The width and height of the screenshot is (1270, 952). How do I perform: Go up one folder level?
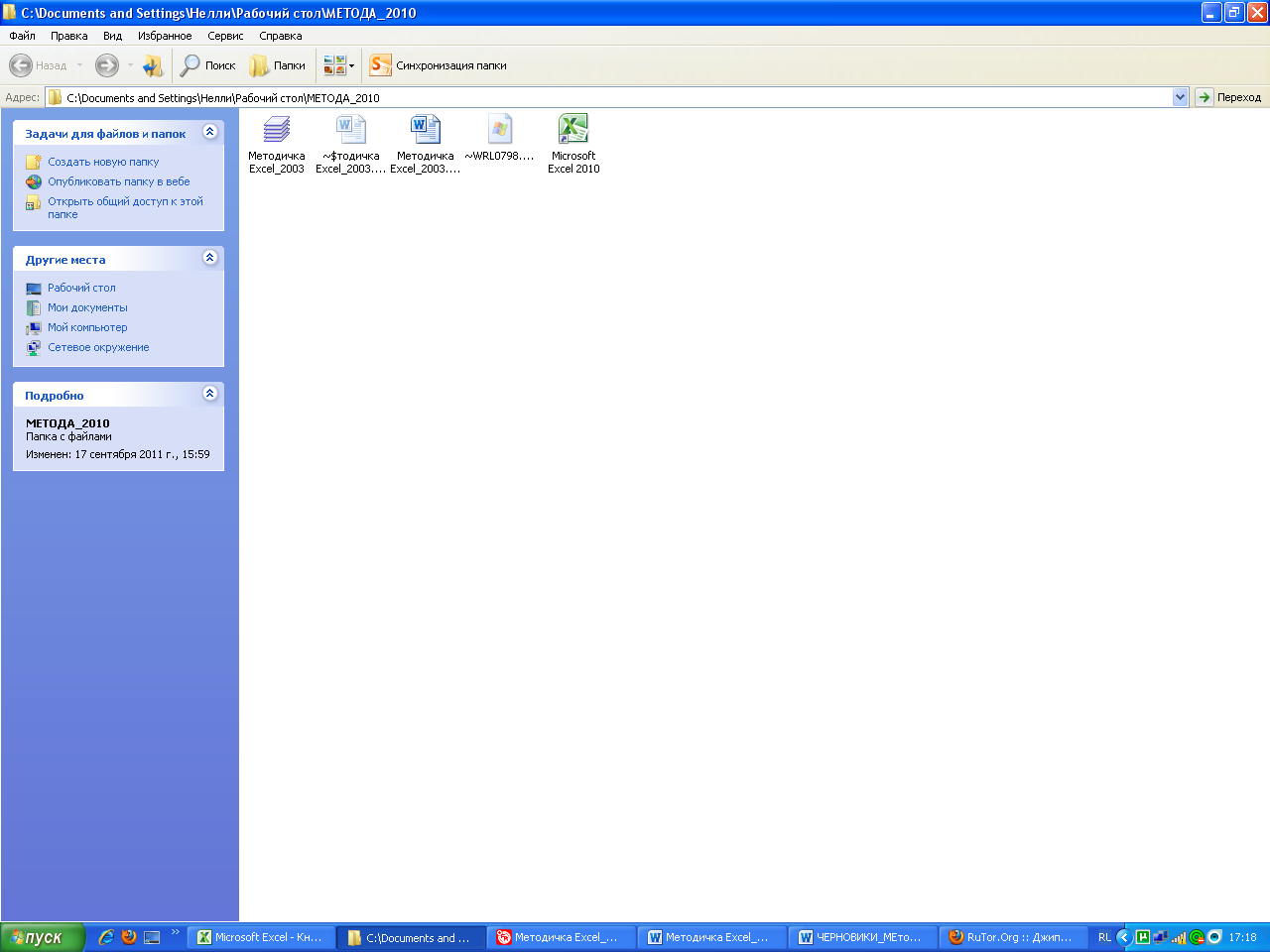pos(153,65)
